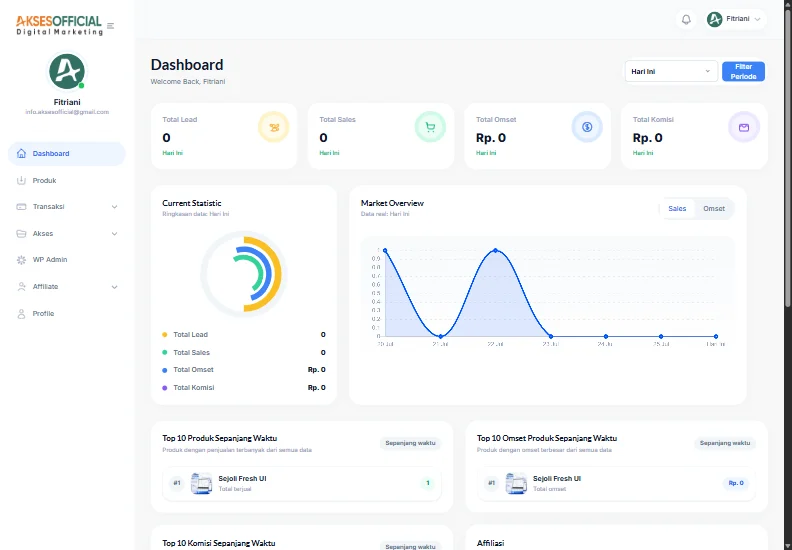Toggle the sidebar hamburger menu icon
The image size is (792, 550).
pyautogui.click(x=111, y=26)
